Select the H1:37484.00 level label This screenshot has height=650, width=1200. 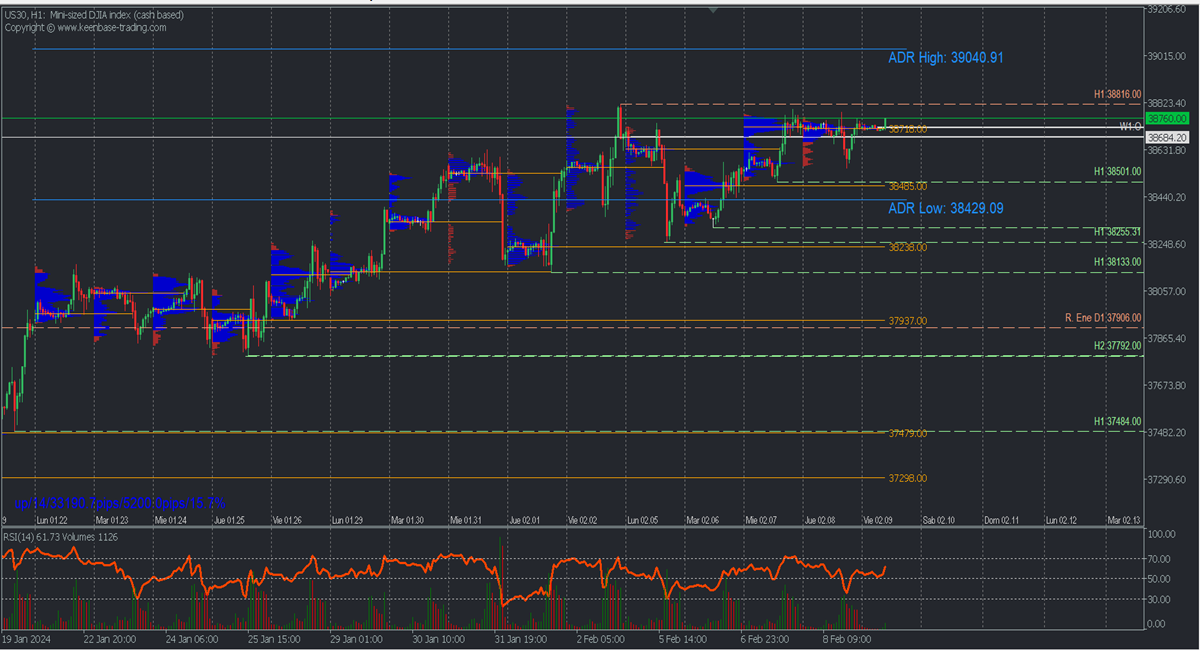pyautogui.click(x=1117, y=422)
